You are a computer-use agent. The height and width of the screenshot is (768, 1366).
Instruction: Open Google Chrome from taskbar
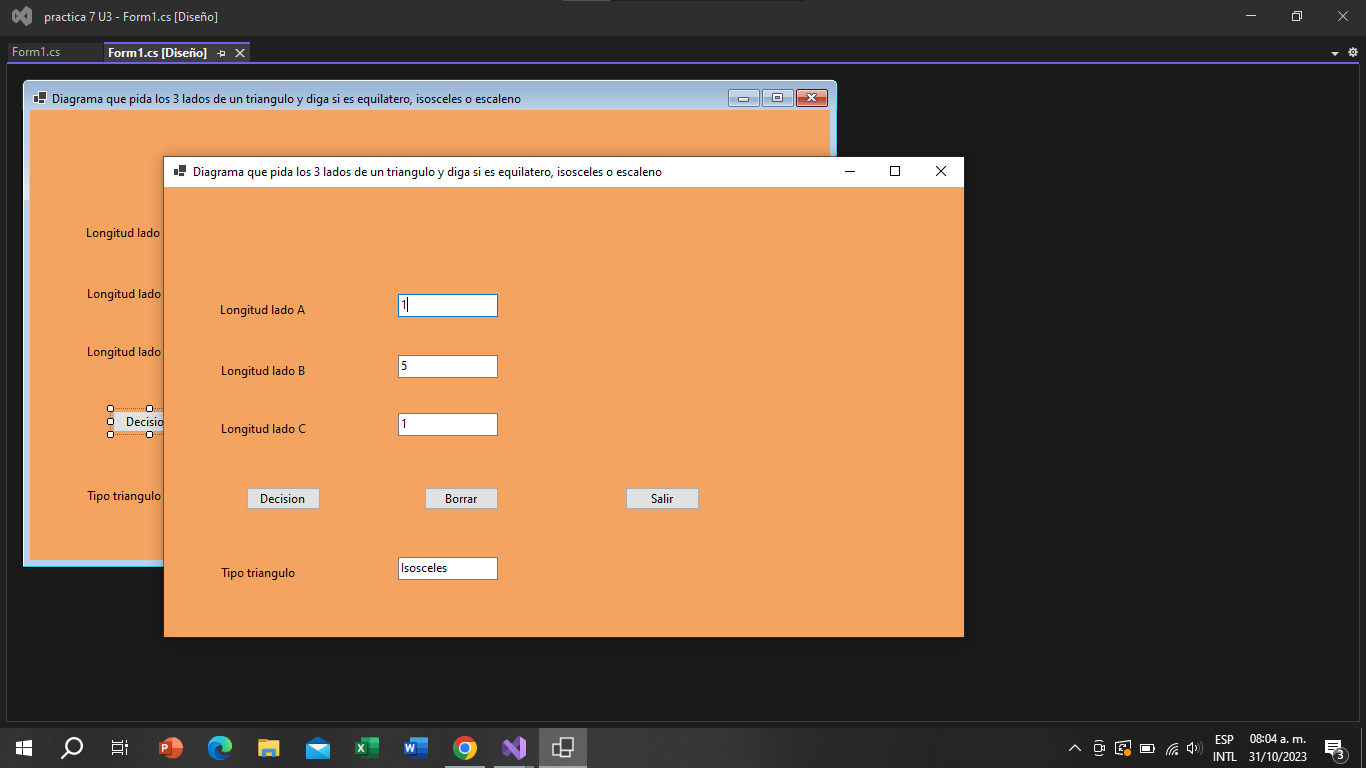point(465,747)
